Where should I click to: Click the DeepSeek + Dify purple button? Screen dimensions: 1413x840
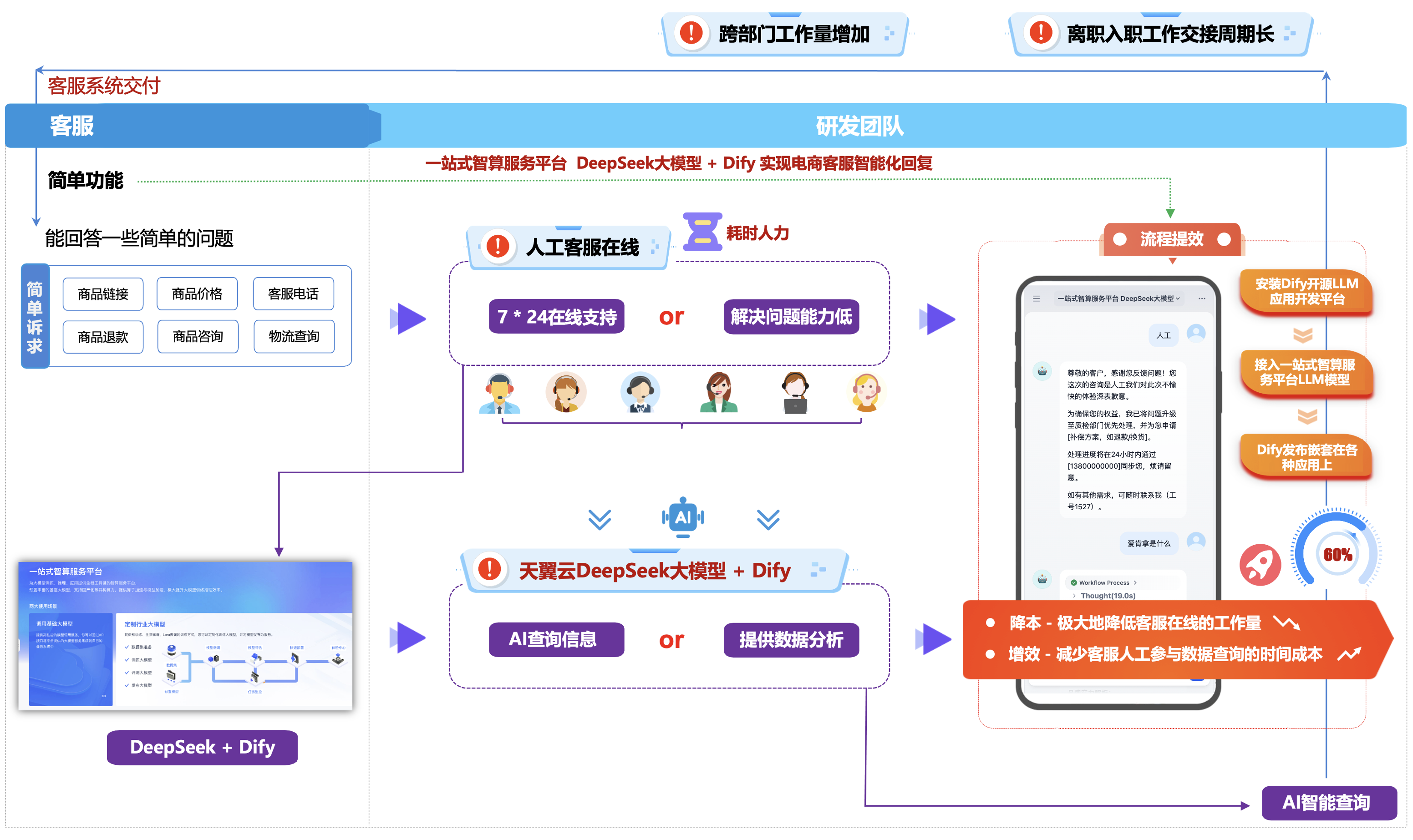tap(202, 747)
